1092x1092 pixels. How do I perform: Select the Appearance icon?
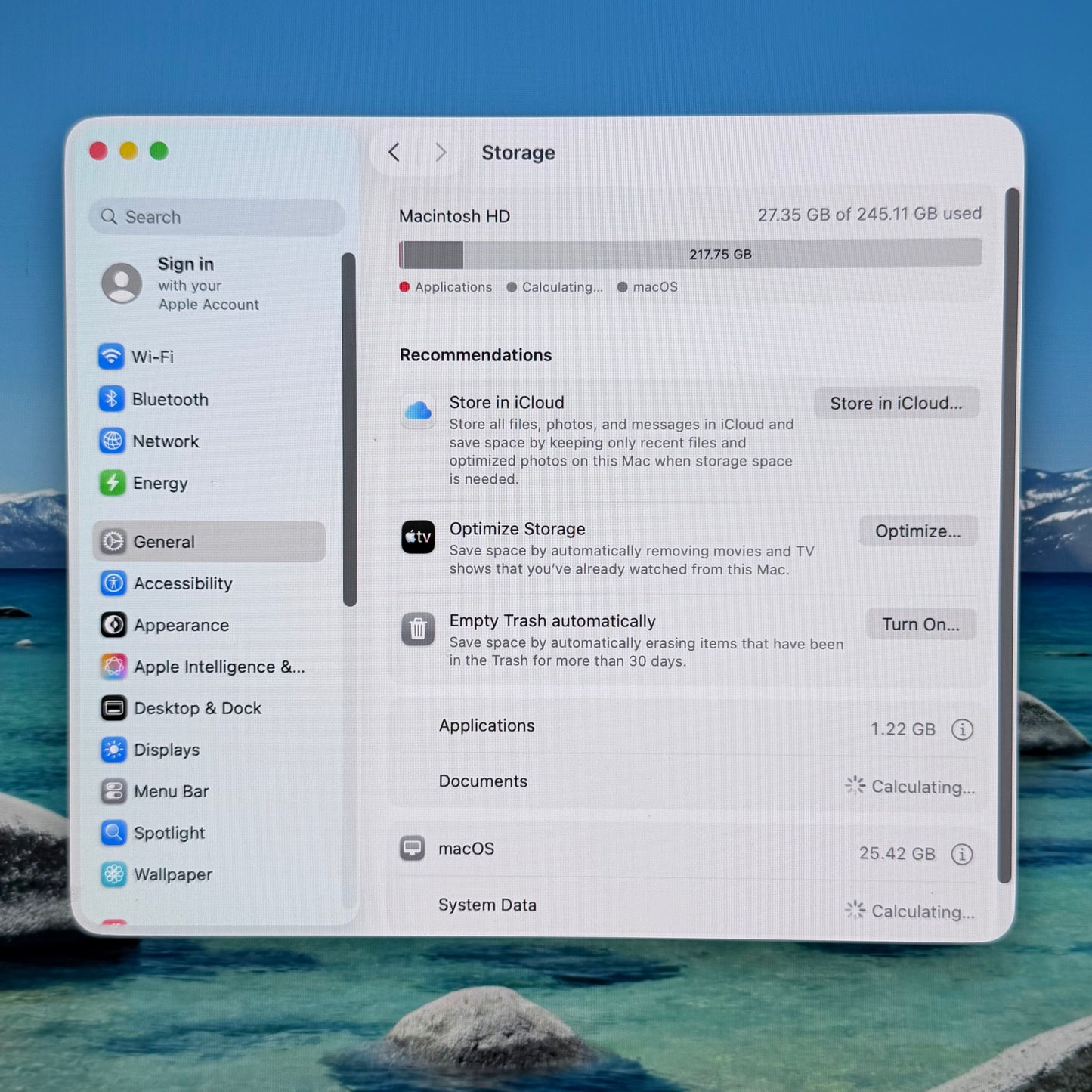[x=113, y=624]
